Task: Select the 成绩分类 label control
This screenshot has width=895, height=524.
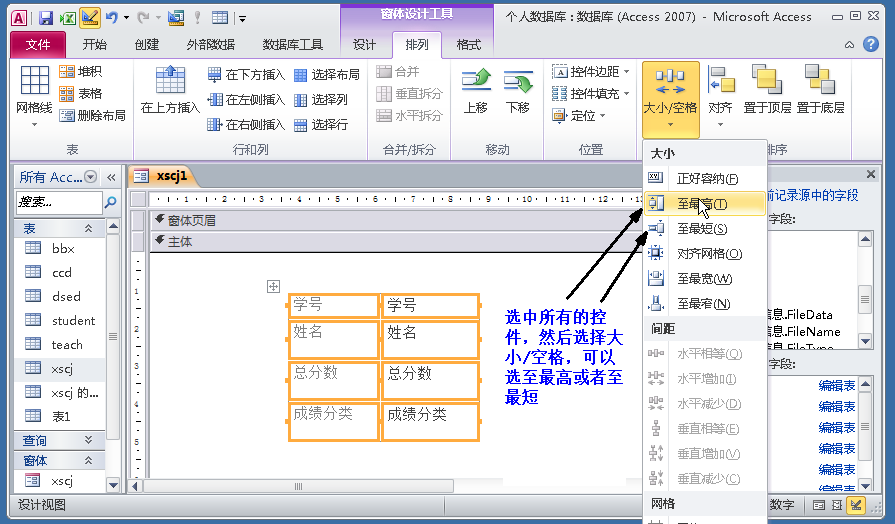Action: 334,422
